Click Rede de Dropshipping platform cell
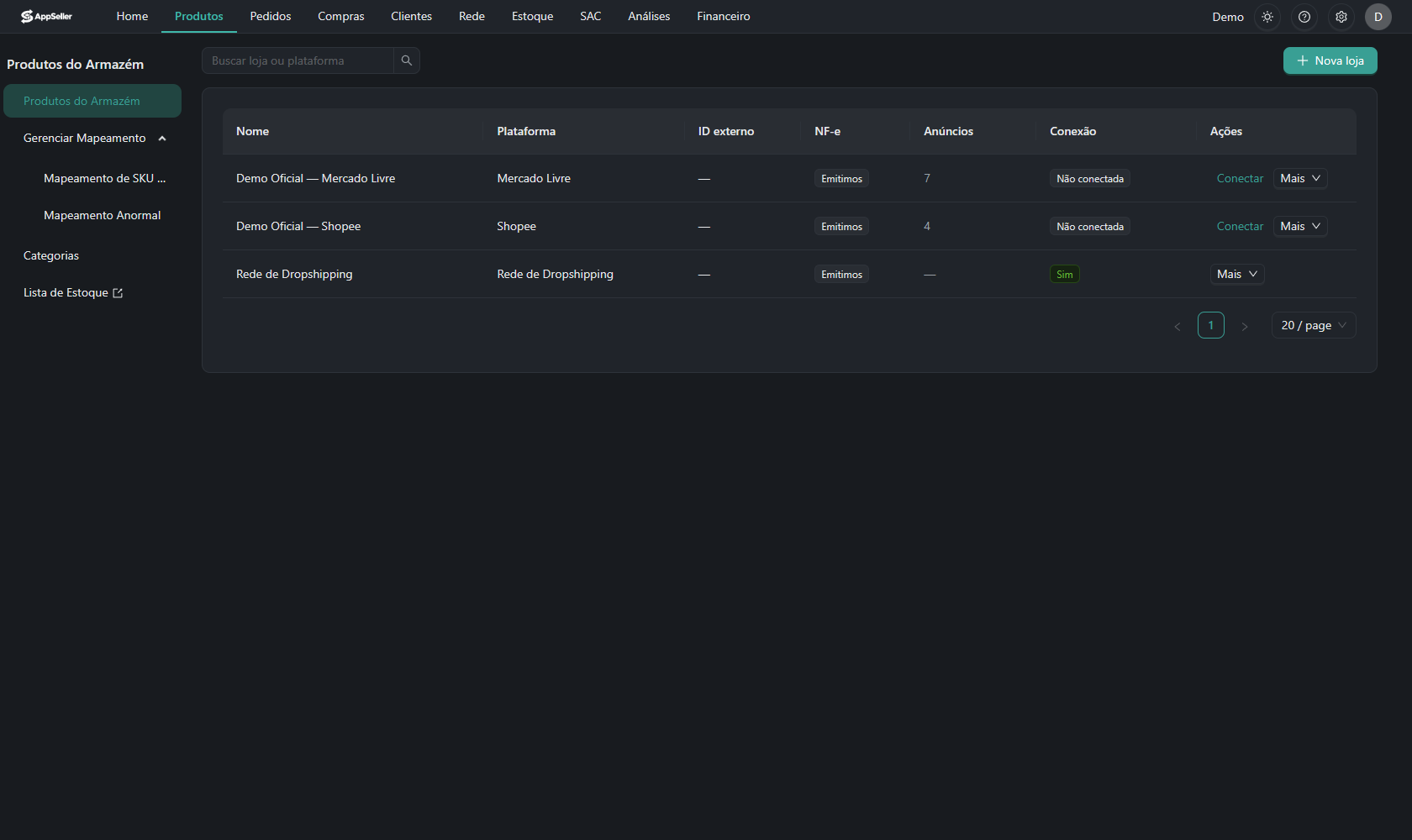The image size is (1412, 840). tap(555, 274)
